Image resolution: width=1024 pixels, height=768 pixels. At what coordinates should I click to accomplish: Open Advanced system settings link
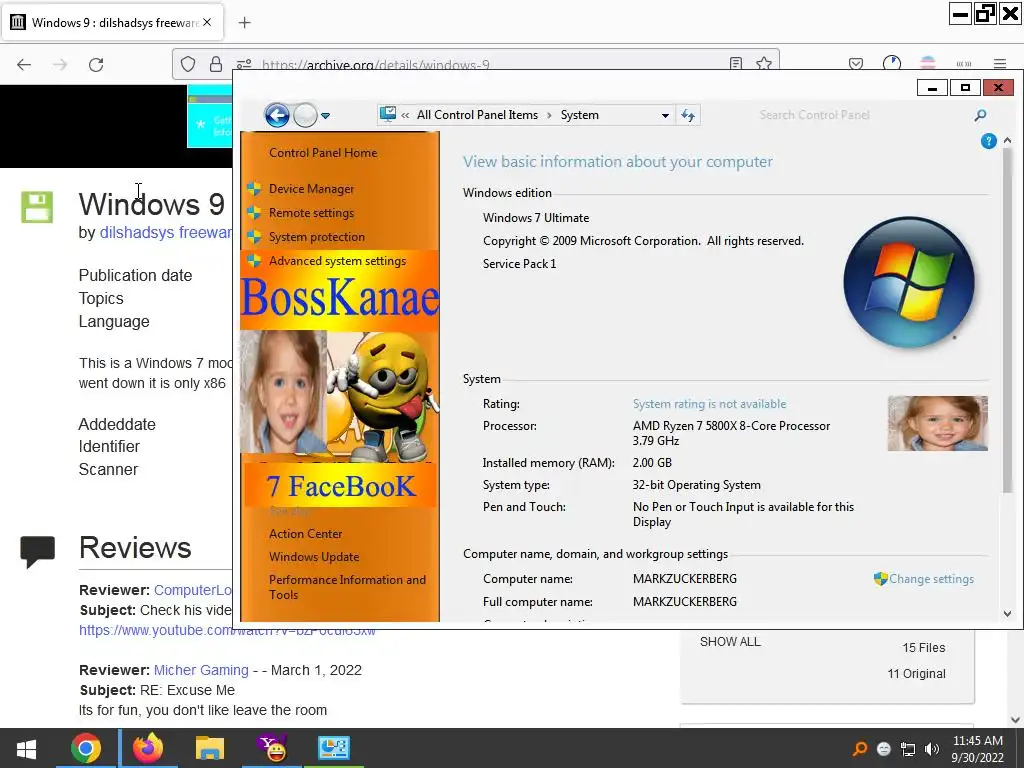[337, 261]
